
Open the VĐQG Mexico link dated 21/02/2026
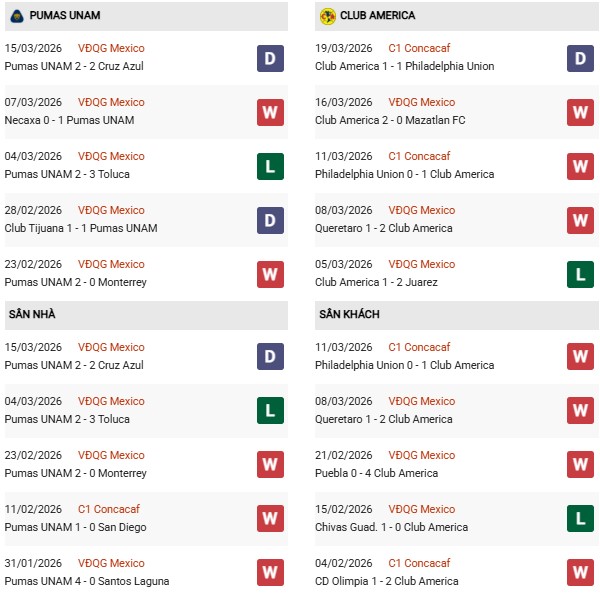pos(422,455)
